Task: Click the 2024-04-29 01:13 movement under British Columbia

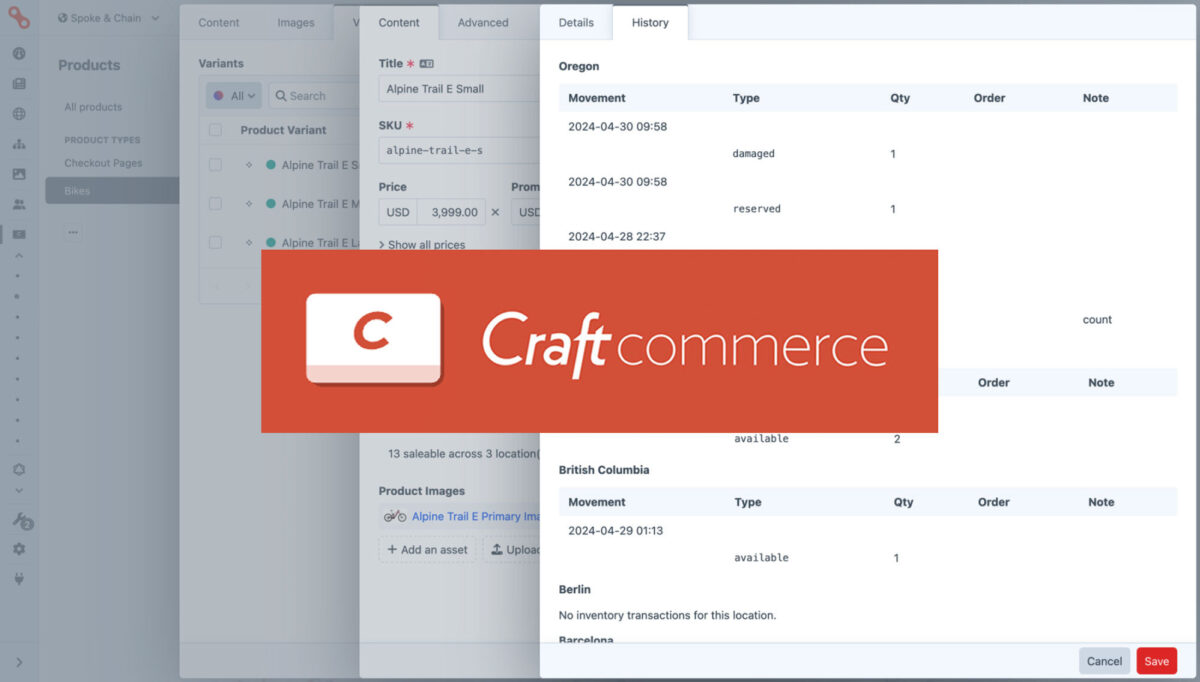Action: [x=615, y=530]
